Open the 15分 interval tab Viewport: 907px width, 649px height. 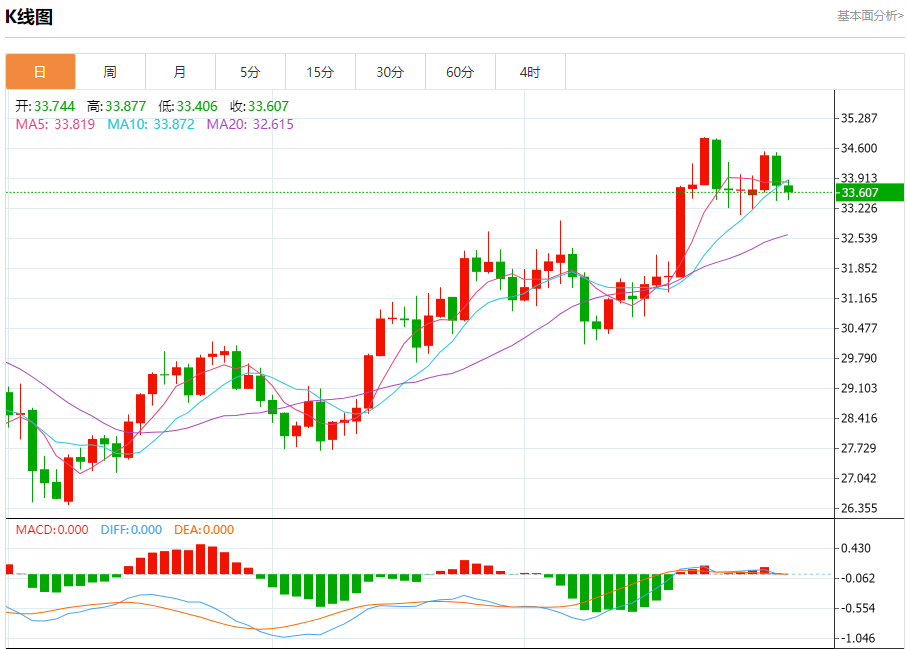coord(320,72)
